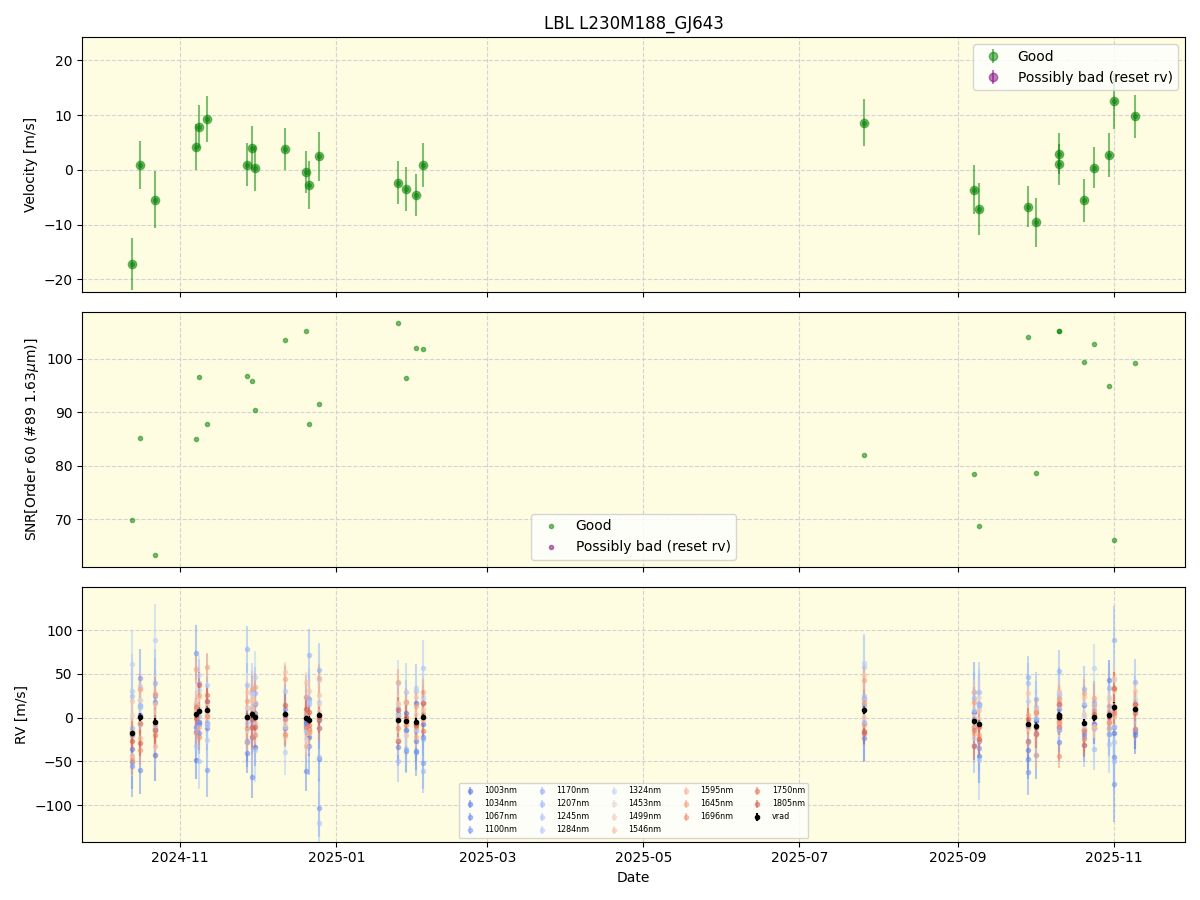Image resolution: width=1200 pixels, height=900 pixels.
Task: Click purple 'Possibly bad' marker in velocity legend
Action: [993, 77]
